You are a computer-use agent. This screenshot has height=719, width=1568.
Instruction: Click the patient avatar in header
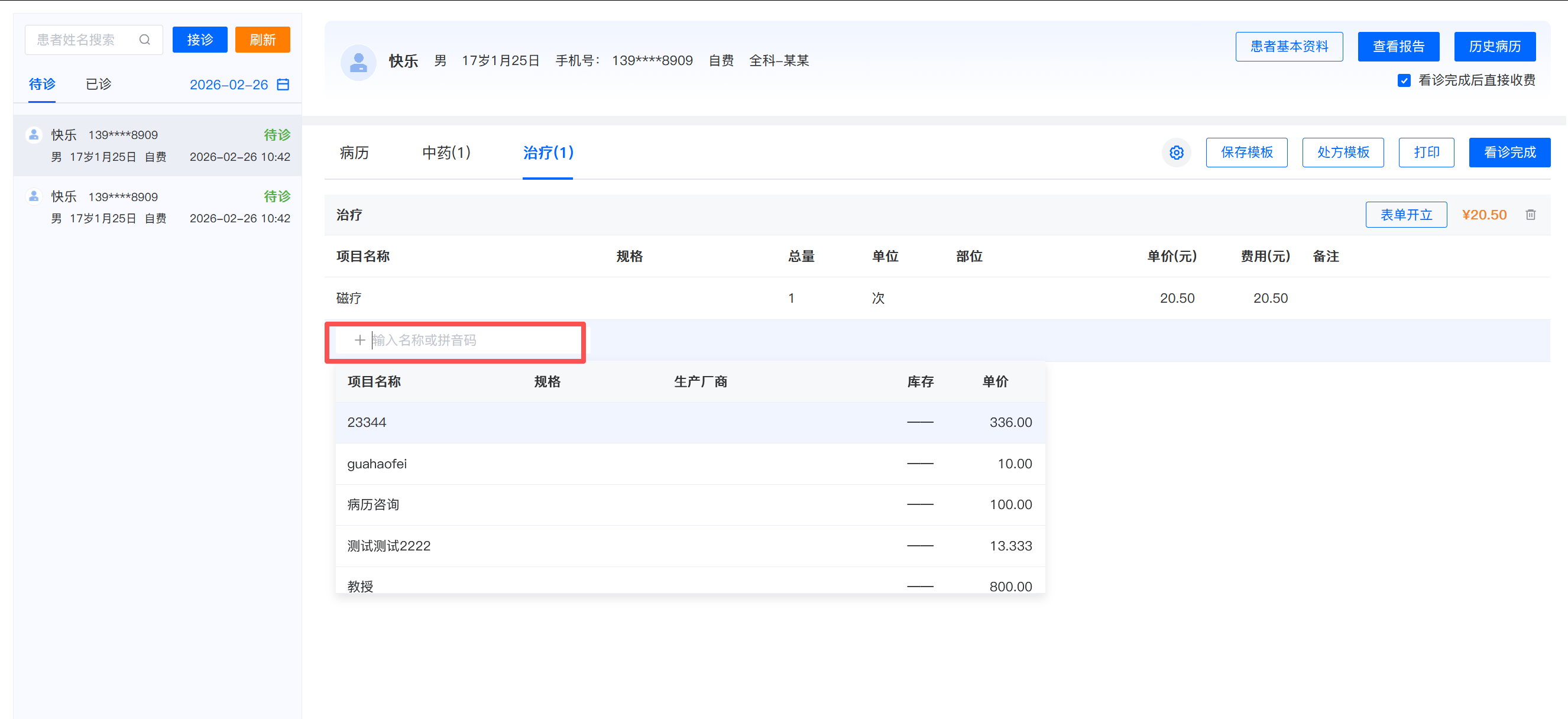tap(358, 61)
